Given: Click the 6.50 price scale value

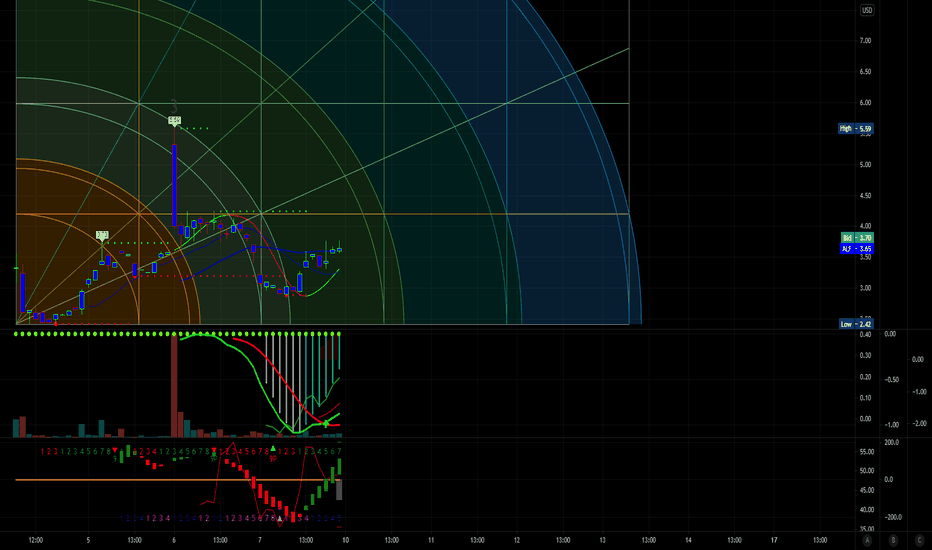Looking at the screenshot, I should coord(865,71).
